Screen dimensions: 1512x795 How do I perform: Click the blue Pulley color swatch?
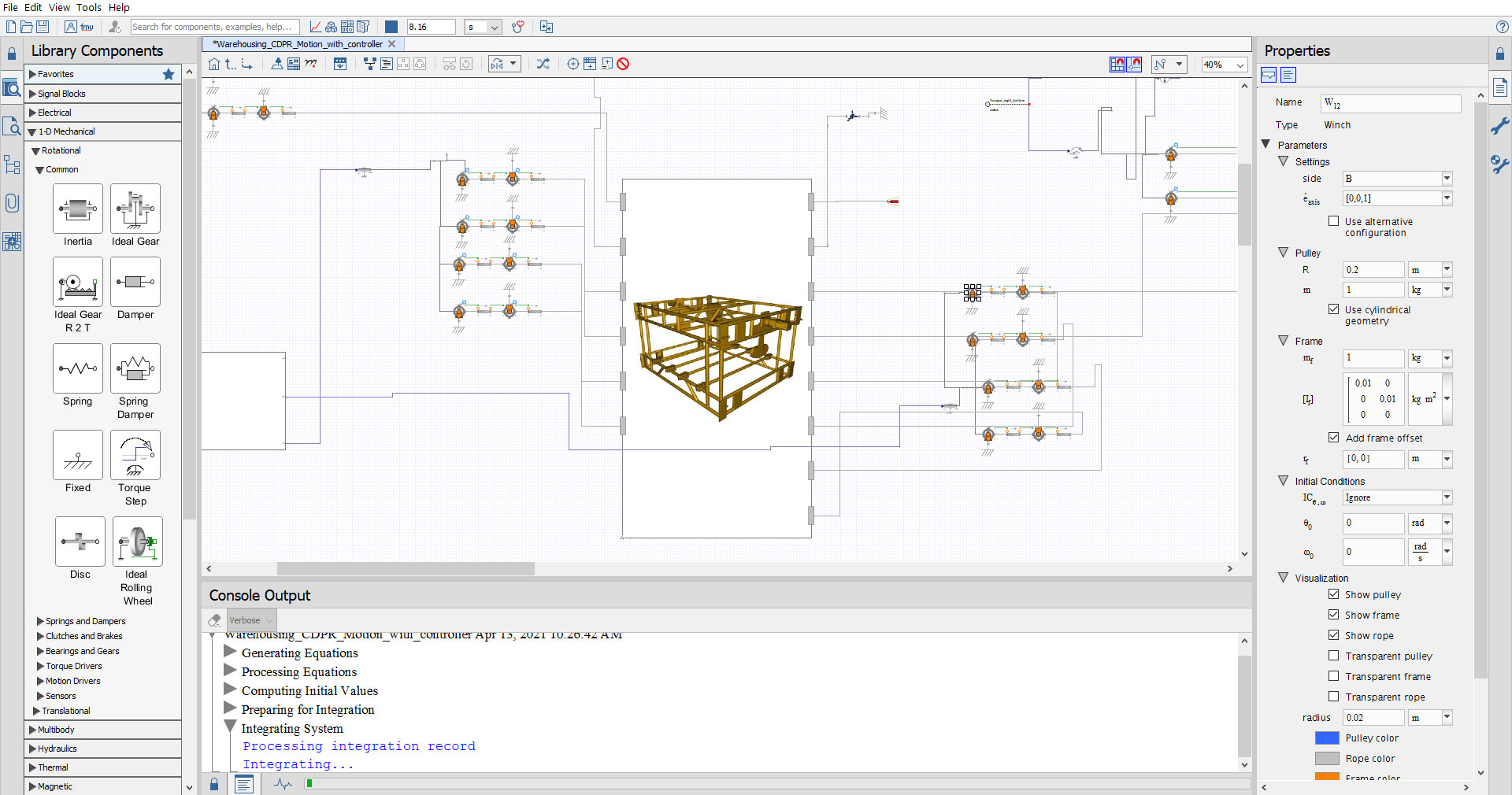pyautogui.click(x=1327, y=738)
